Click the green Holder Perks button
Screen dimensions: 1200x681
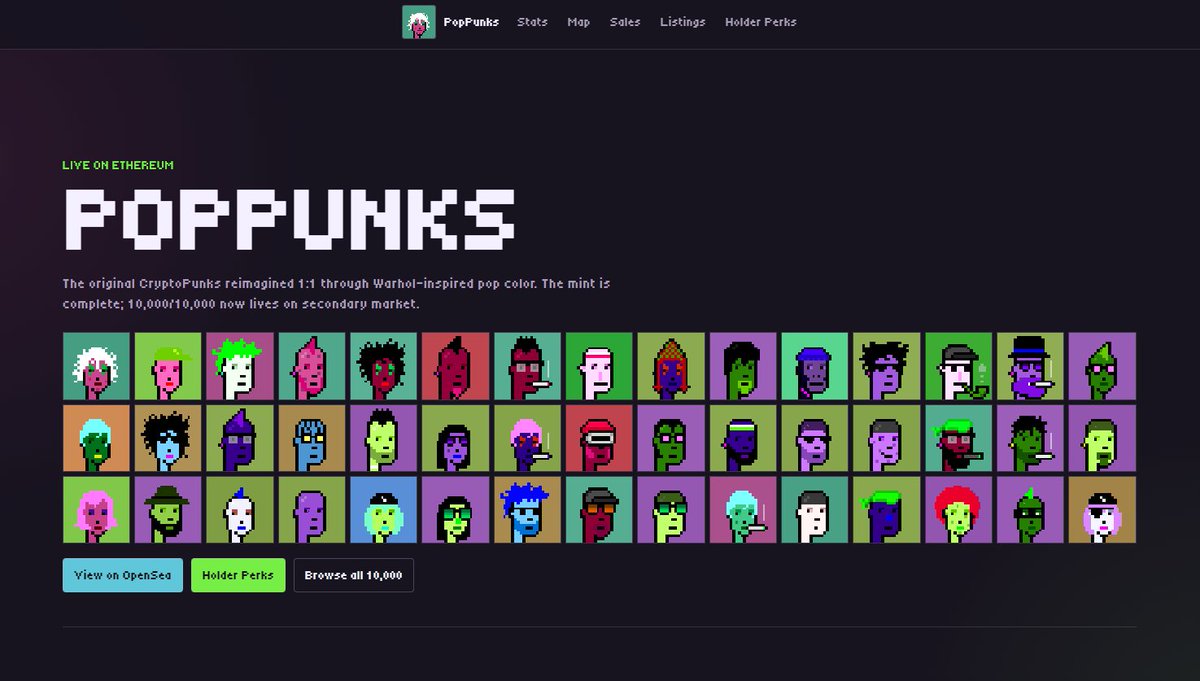coord(238,575)
